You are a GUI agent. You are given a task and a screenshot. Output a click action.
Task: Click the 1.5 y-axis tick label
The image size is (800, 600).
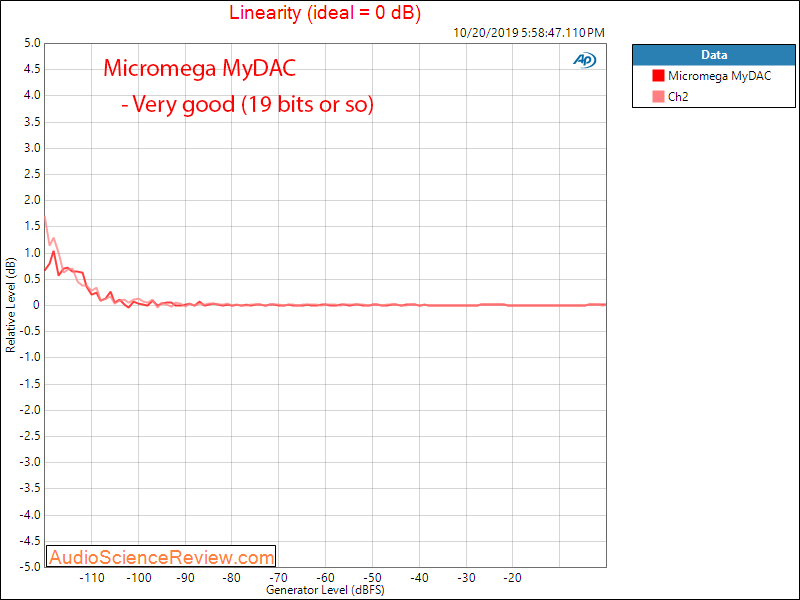pos(32,227)
